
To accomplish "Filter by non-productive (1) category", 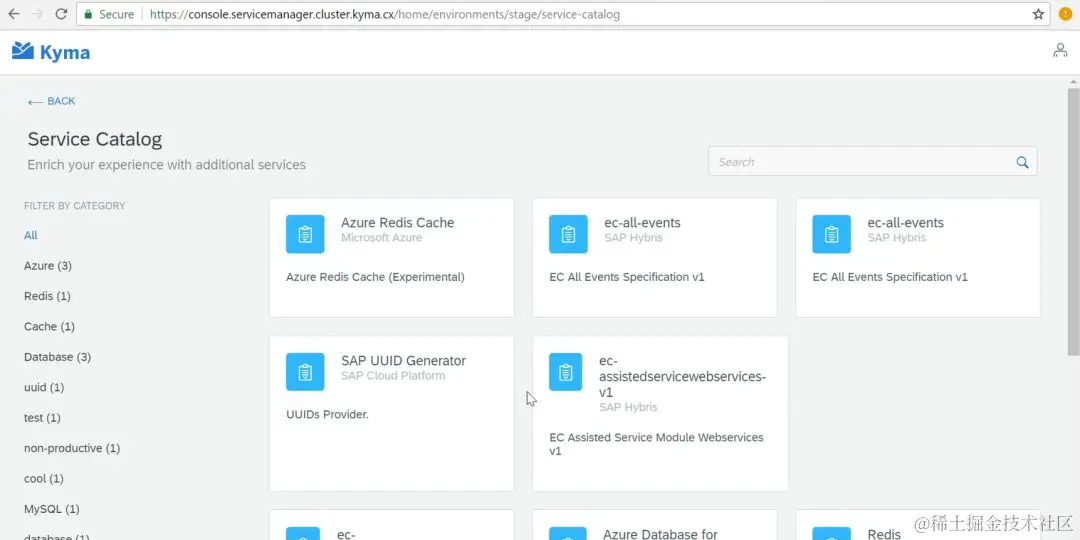I will pos(72,448).
